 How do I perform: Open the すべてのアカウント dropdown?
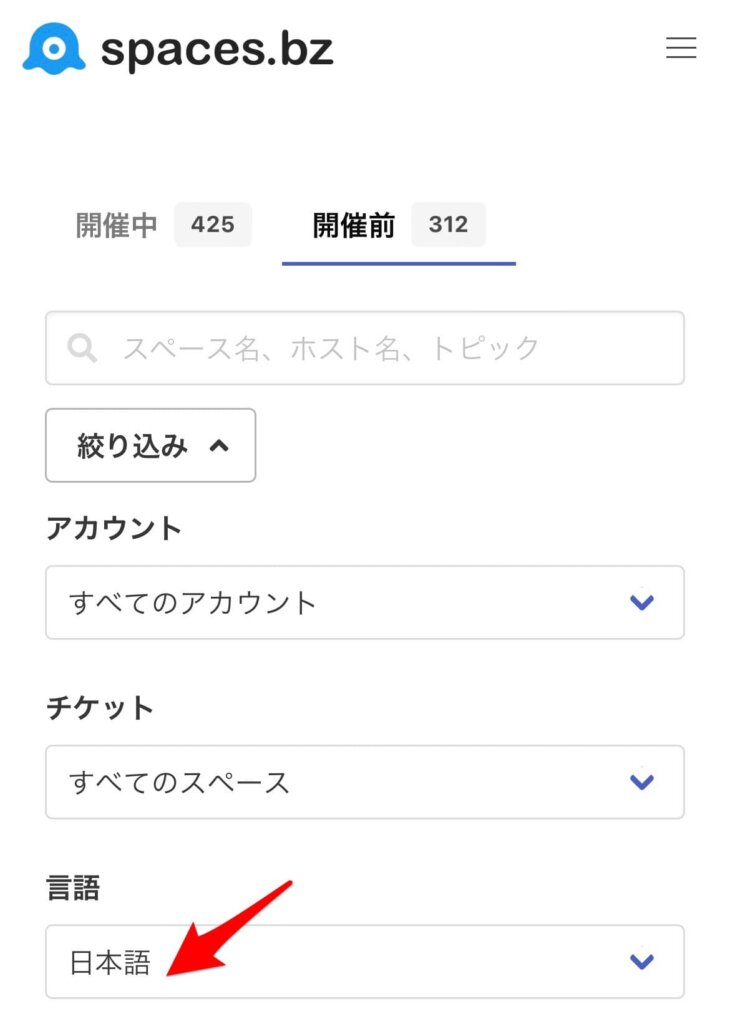365,602
